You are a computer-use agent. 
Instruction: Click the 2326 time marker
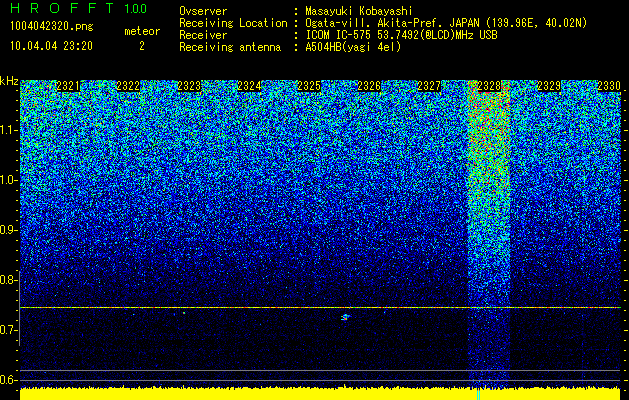[x=369, y=86]
